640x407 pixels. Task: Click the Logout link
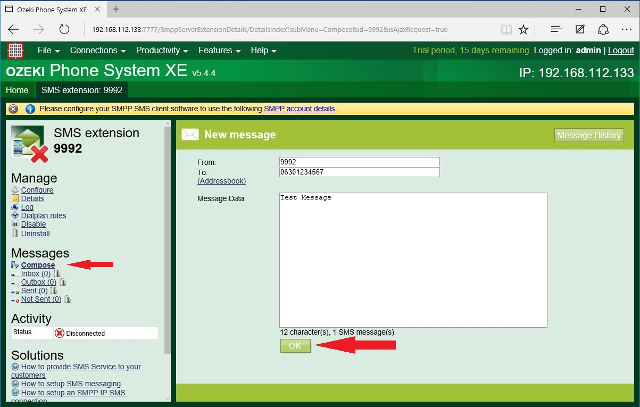click(x=621, y=50)
